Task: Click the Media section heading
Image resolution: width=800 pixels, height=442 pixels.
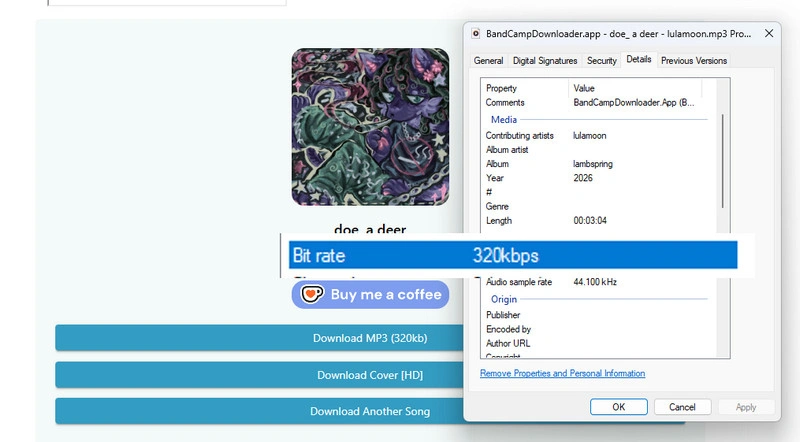Action: click(x=504, y=119)
